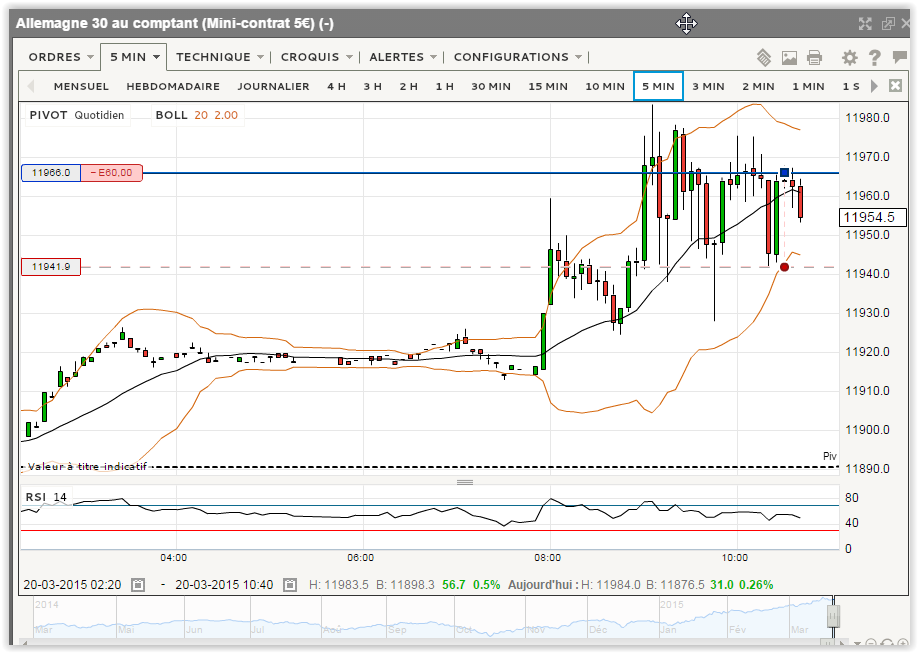The image size is (918, 653).
Task: Open end date calendar picker icon
Action: tap(290, 584)
